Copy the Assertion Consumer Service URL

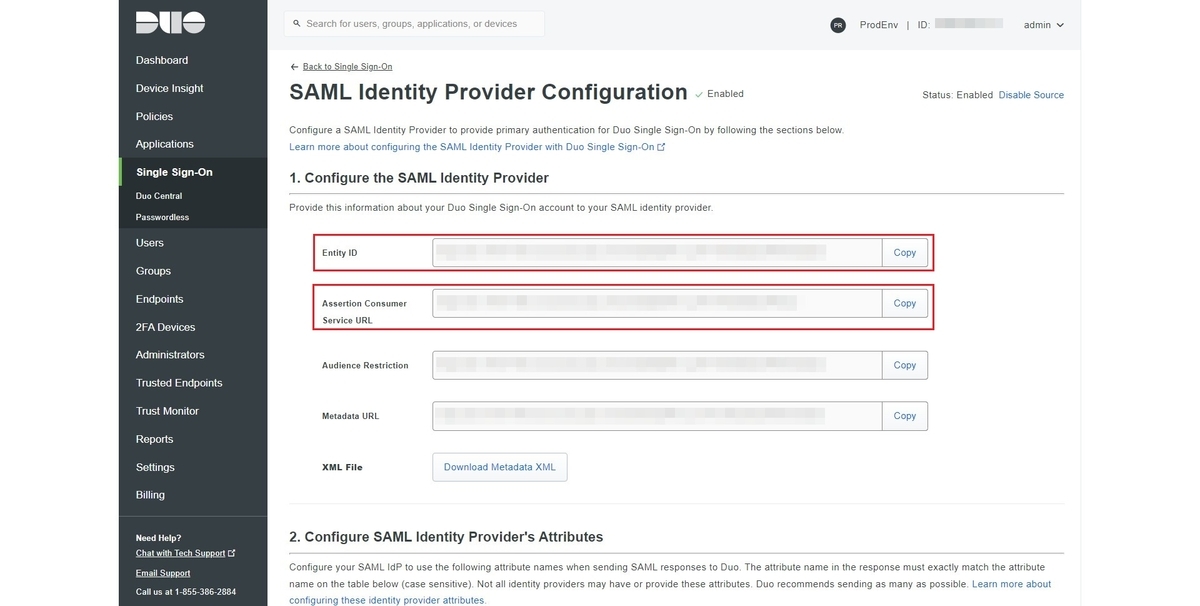(905, 303)
